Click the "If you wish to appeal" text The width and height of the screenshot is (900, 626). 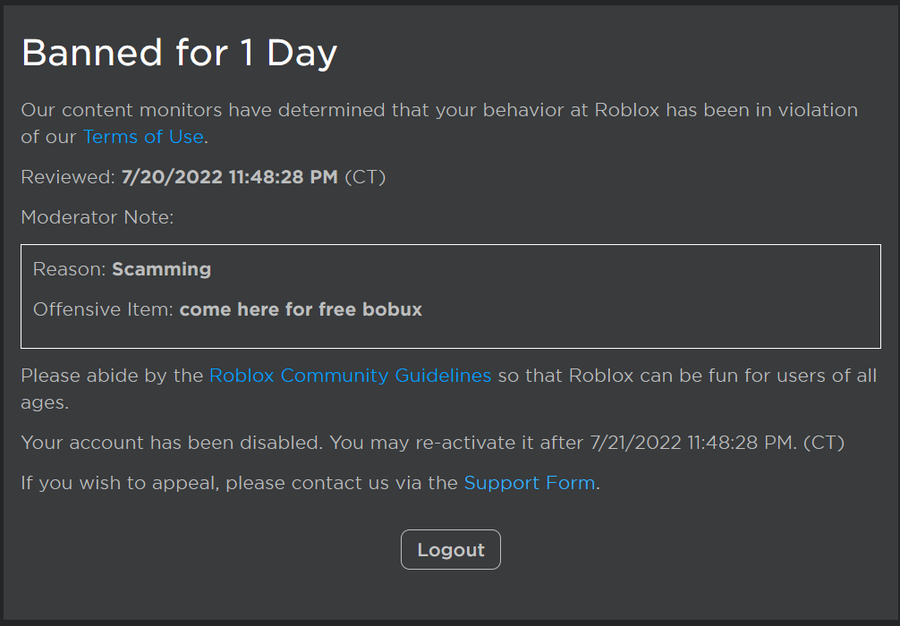[x=120, y=483]
